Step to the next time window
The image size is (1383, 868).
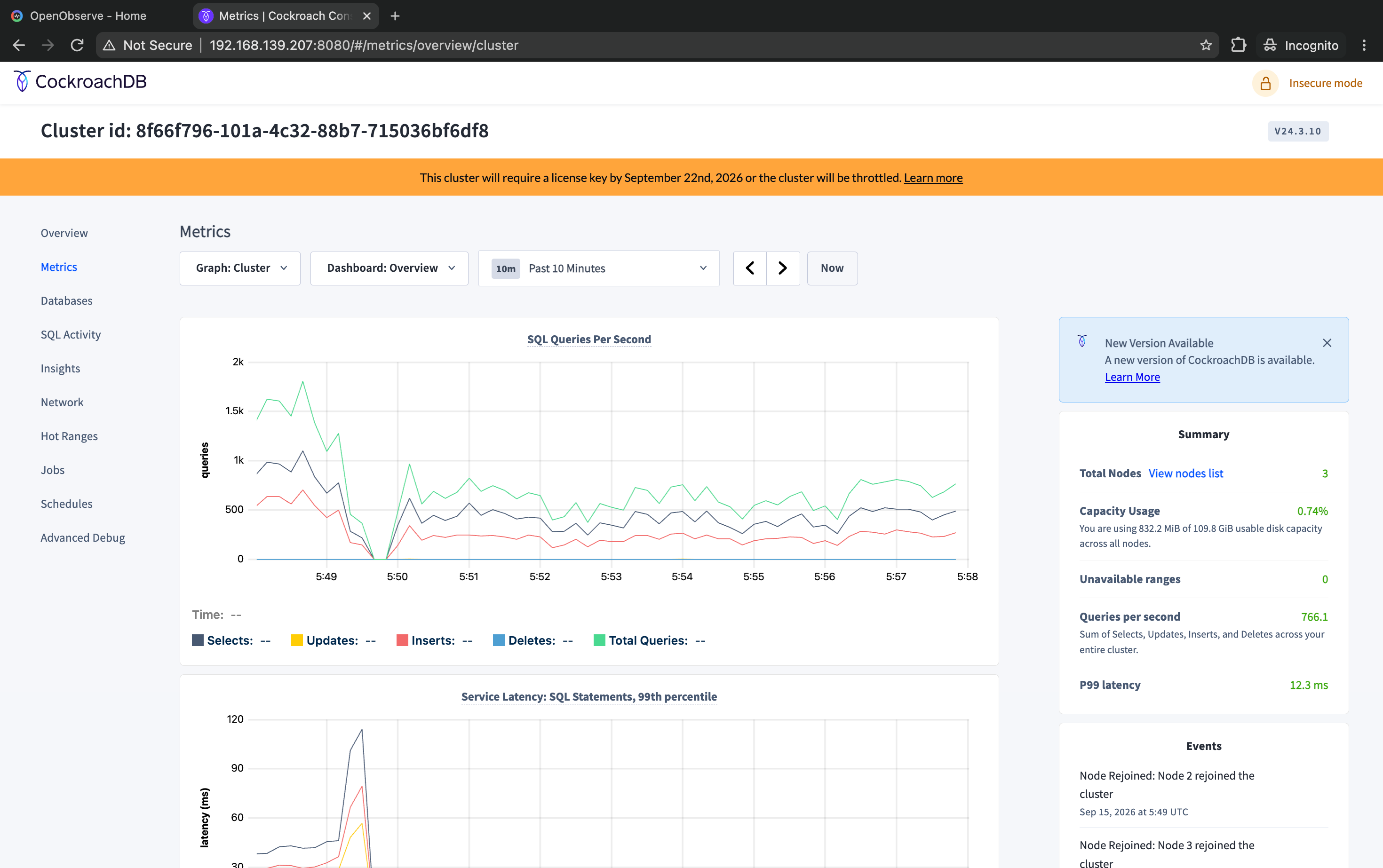pos(783,268)
